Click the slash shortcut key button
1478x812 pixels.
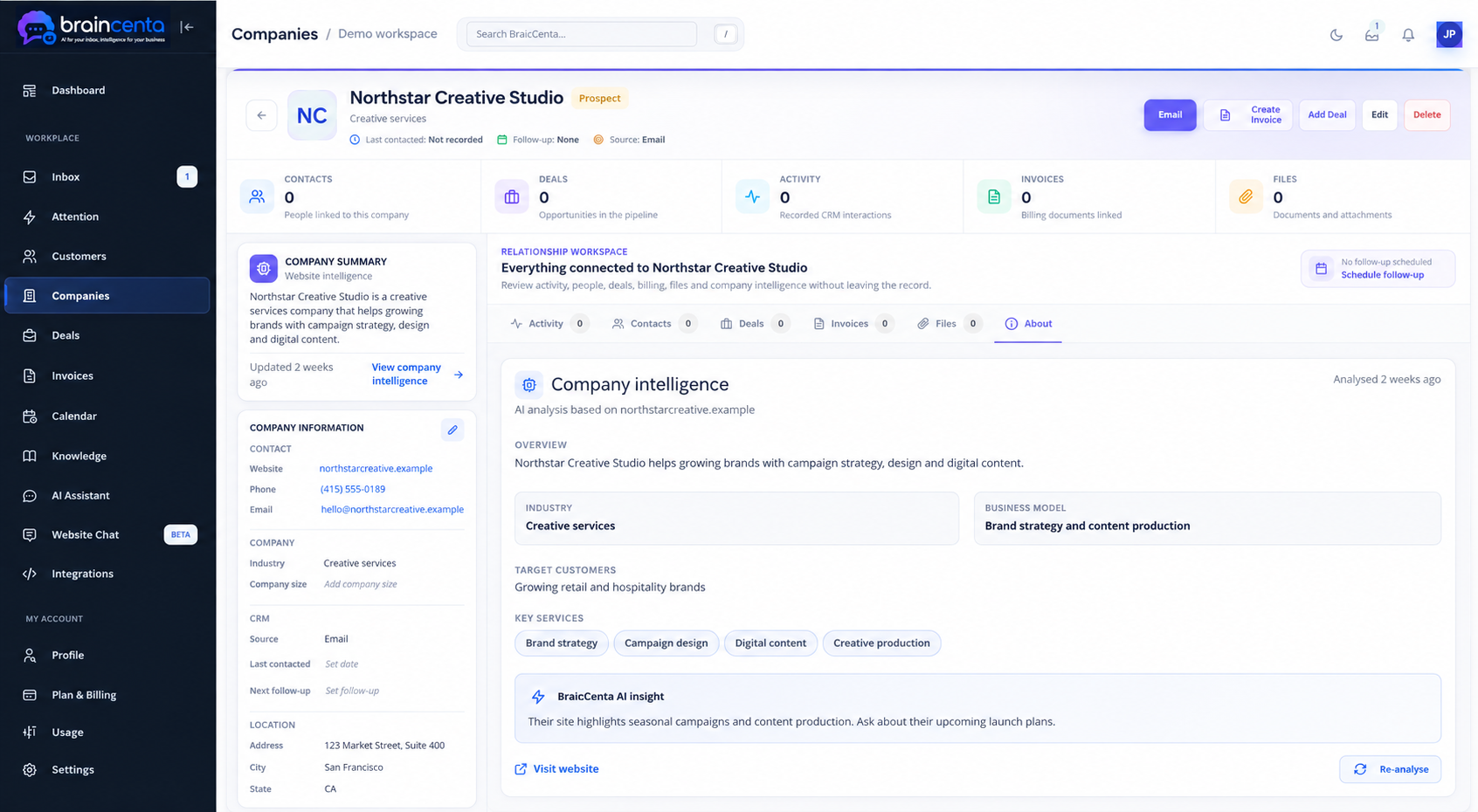tap(726, 34)
